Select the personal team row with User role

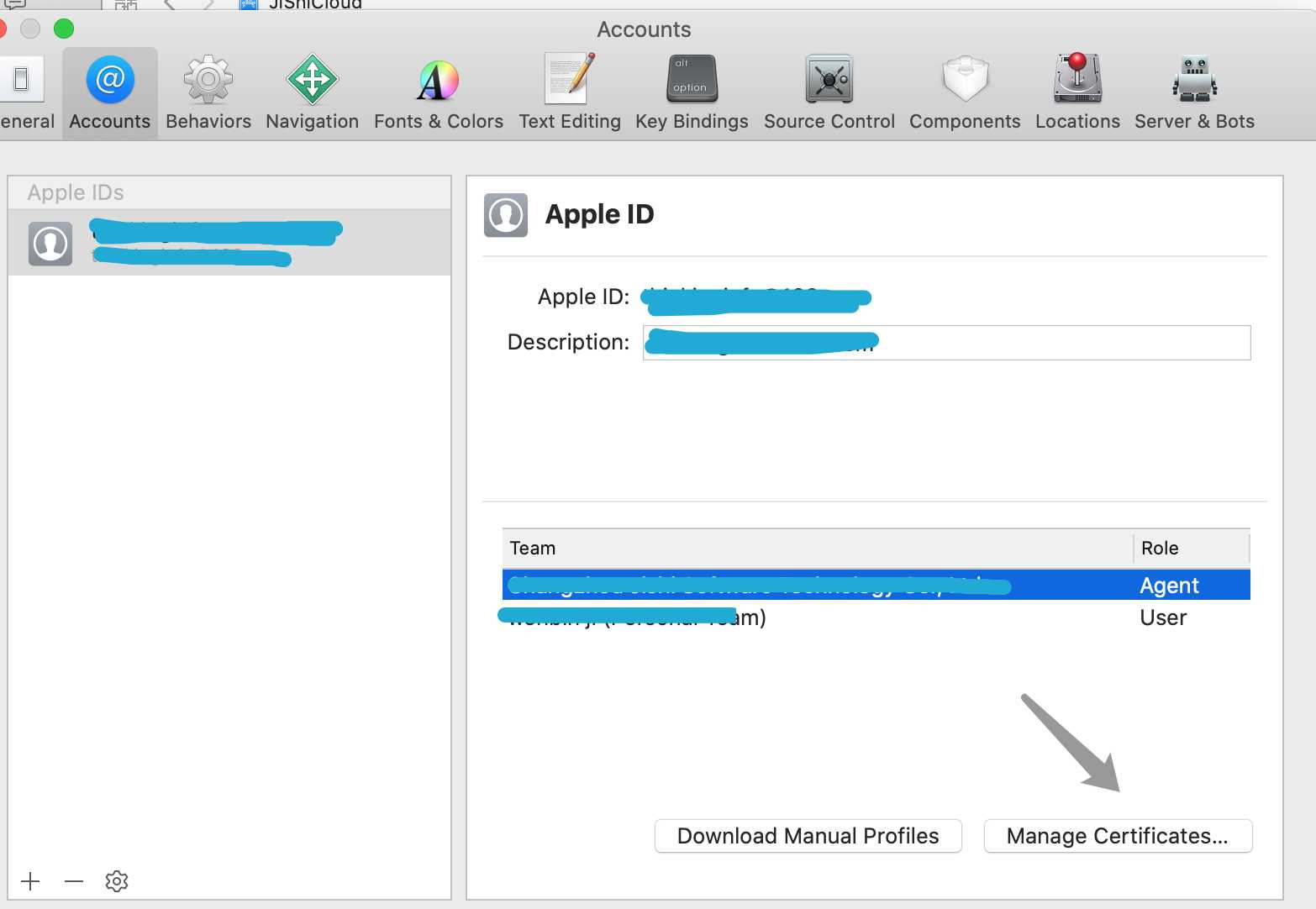click(876, 617)
